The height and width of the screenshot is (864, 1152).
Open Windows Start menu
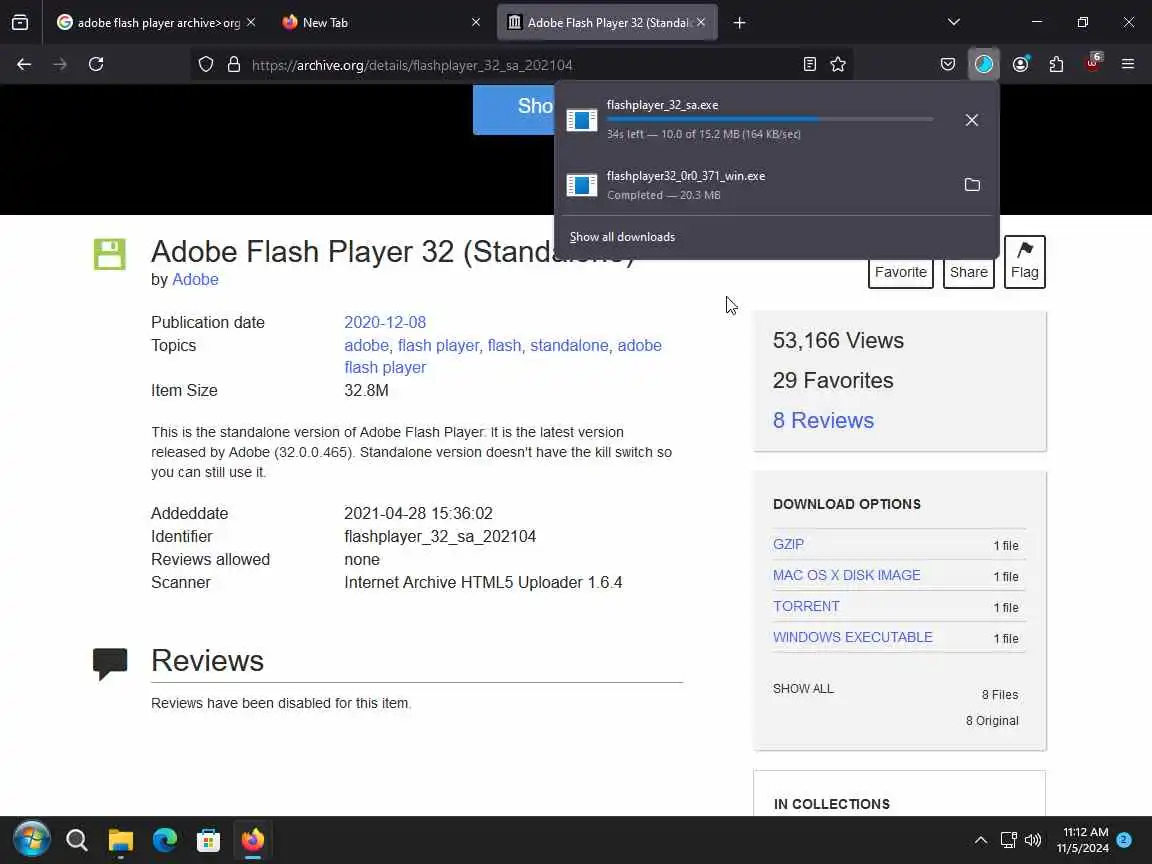pyautogui.click(x=31, y=840)
